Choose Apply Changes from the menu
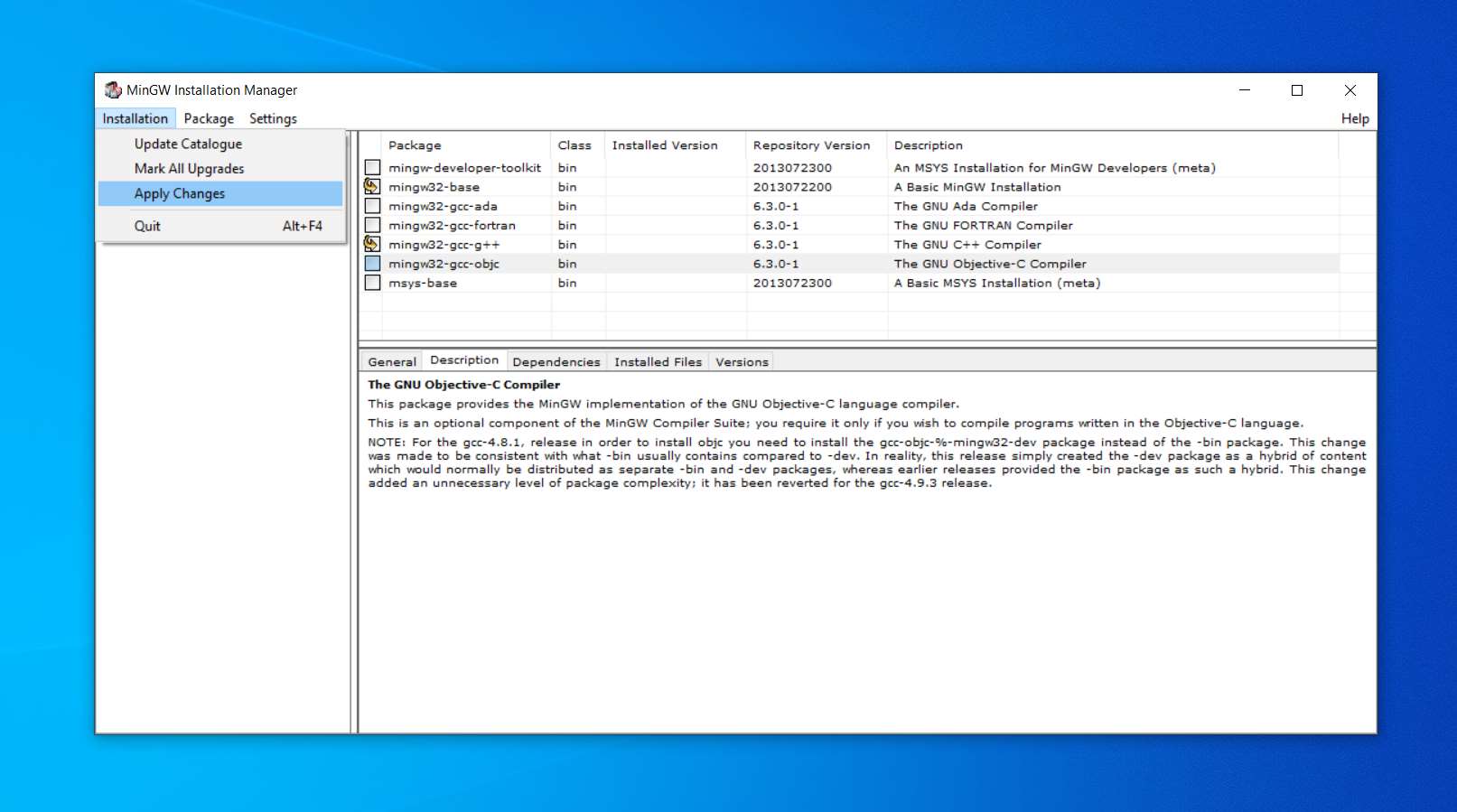 point(180,193)
